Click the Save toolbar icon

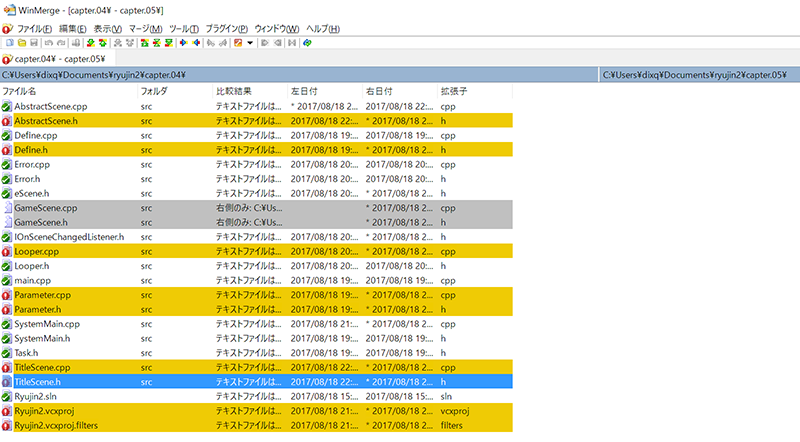tap(34, 43)
